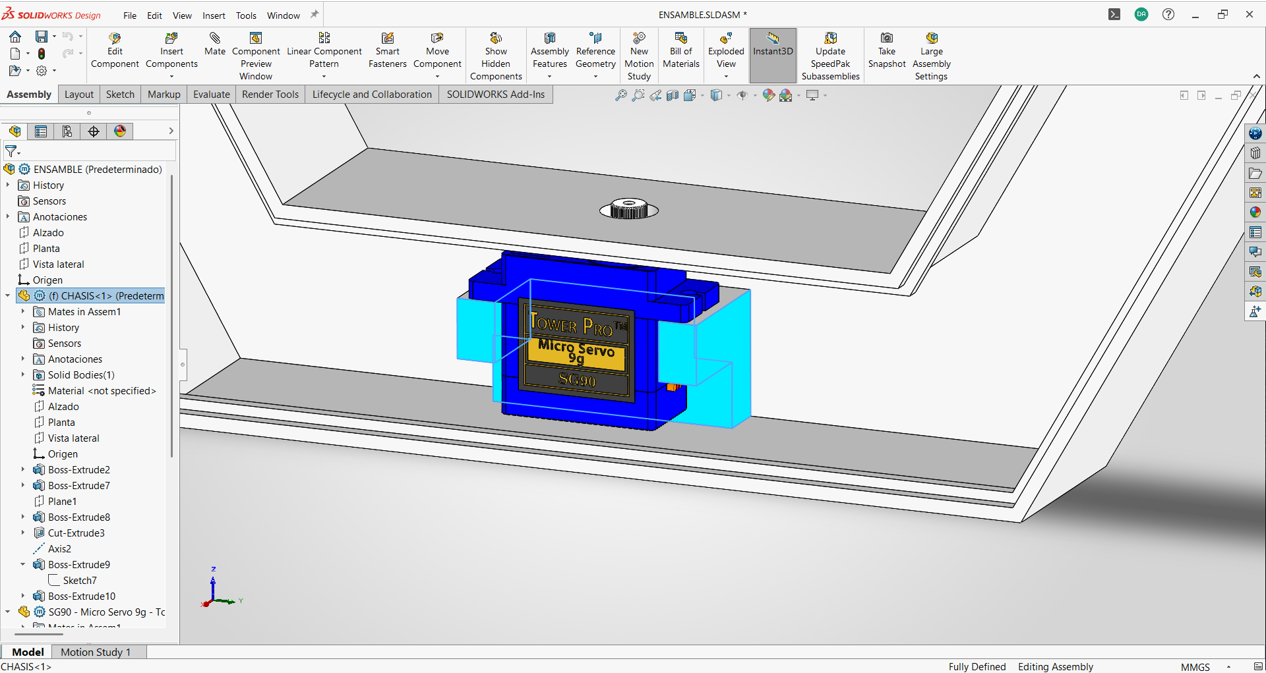The image size is (1266, 673).
Task: Toggle Instant3D mode
Action: click(x=773, y=55)
